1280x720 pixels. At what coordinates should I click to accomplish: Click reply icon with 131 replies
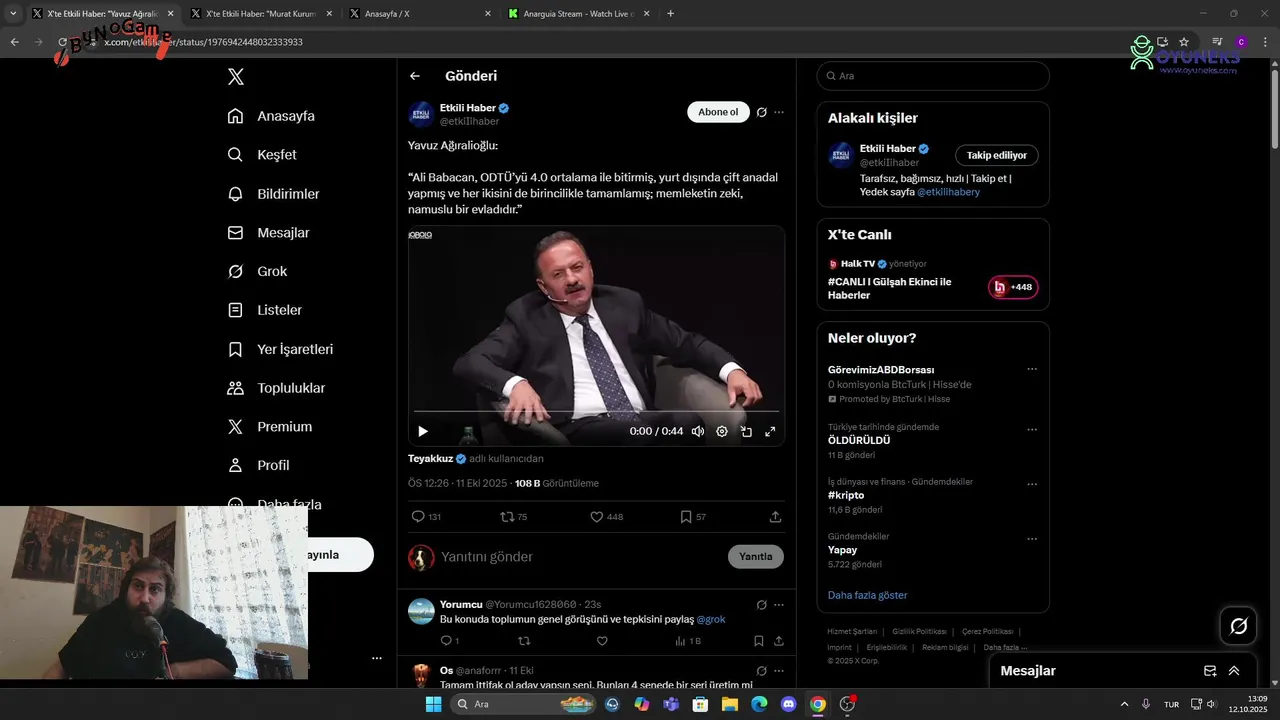[x=418, y=517]
